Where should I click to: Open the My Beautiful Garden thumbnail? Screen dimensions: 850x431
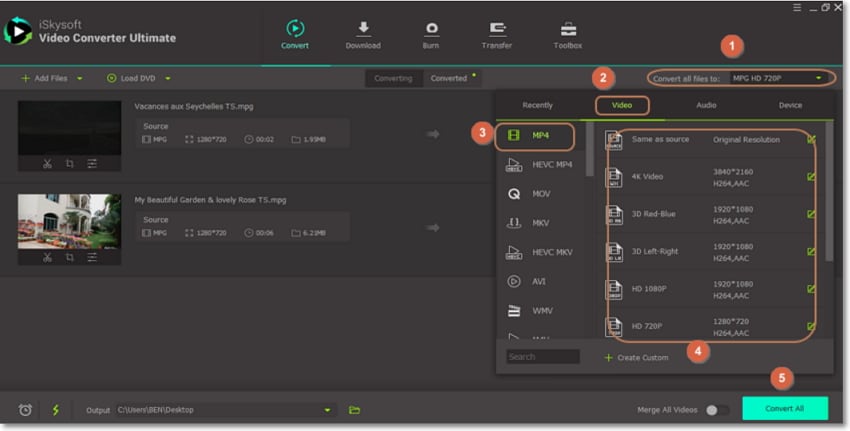[69, 221]
